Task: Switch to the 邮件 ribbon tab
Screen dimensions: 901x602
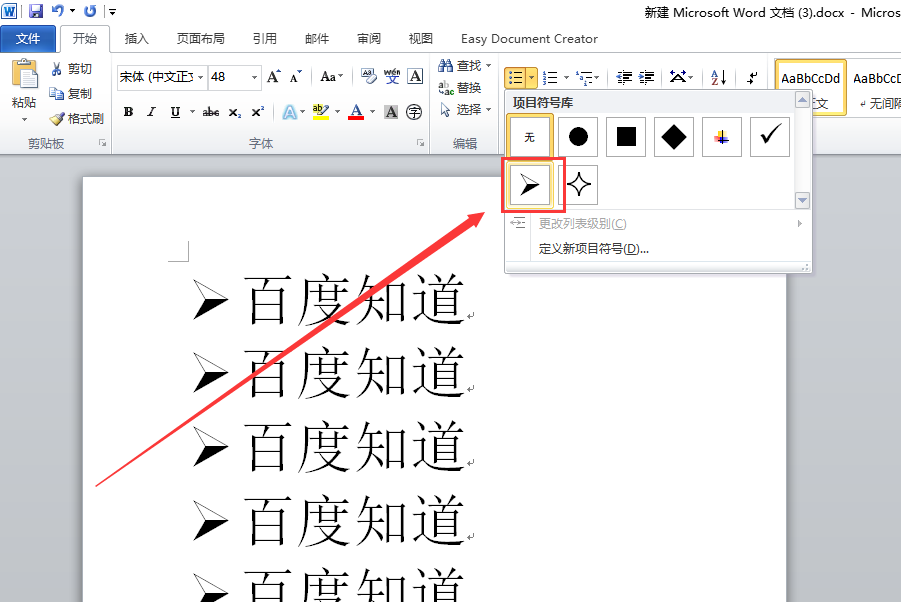Action: 317,38
